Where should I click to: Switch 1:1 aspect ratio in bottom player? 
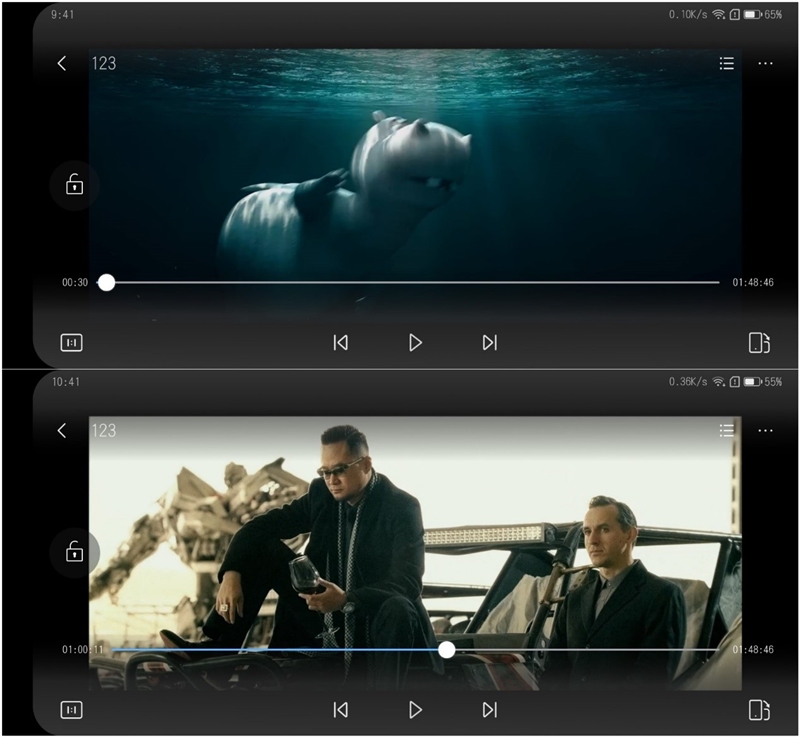pyautogui.click(x=72, y=710)
